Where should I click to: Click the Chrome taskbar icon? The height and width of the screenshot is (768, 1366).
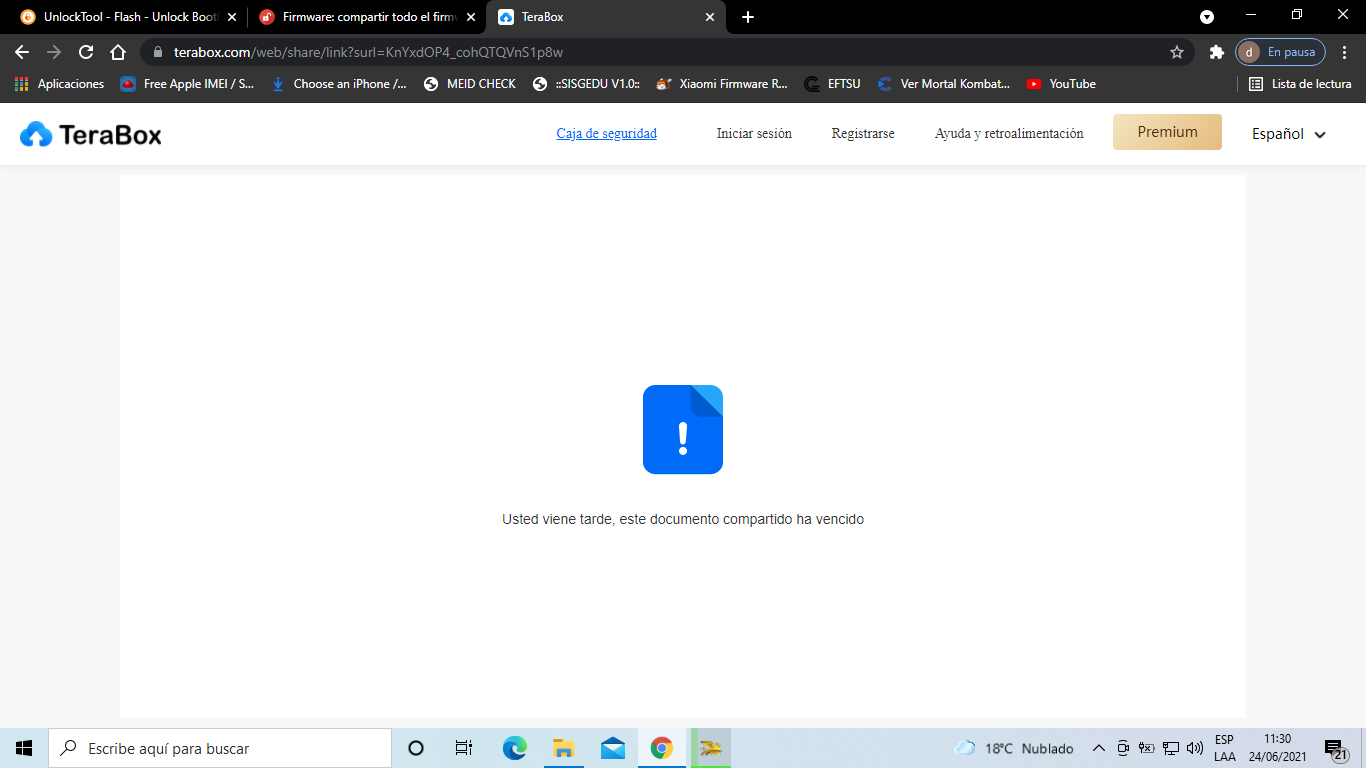pyautogui.click(x=661, y=748)
